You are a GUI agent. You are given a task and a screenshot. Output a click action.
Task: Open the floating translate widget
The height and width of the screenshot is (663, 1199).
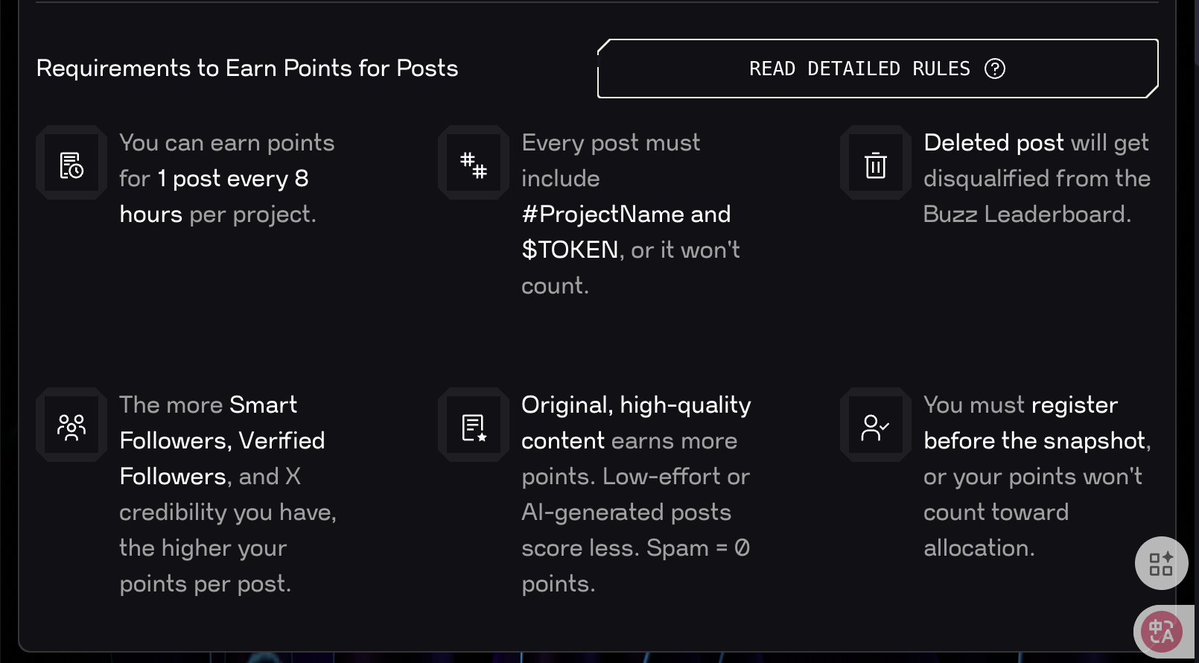(1161, 631)
